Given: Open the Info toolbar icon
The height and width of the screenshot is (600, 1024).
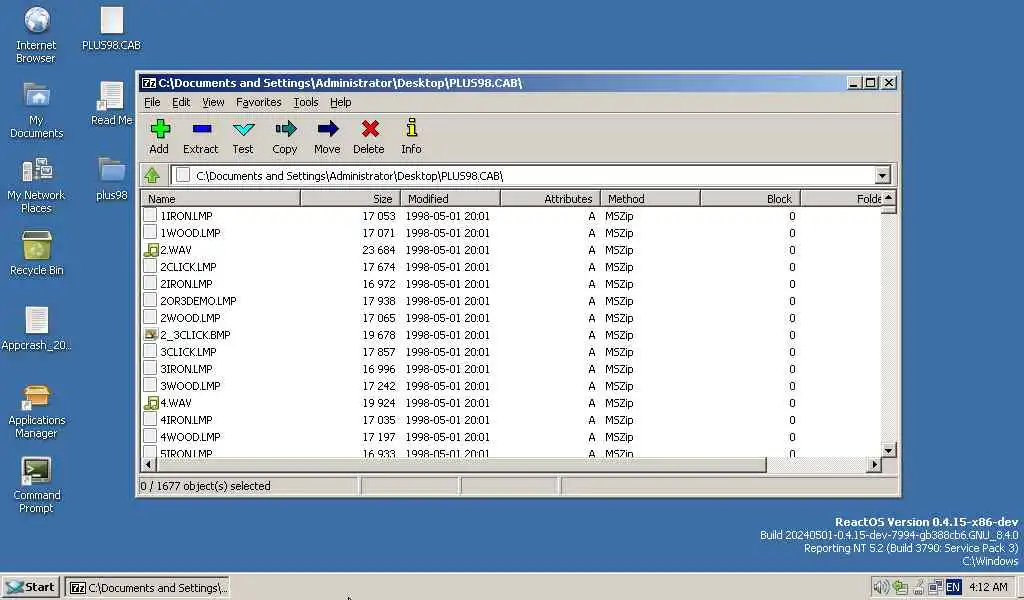Looking at the screenshot, I should [411, 129].
